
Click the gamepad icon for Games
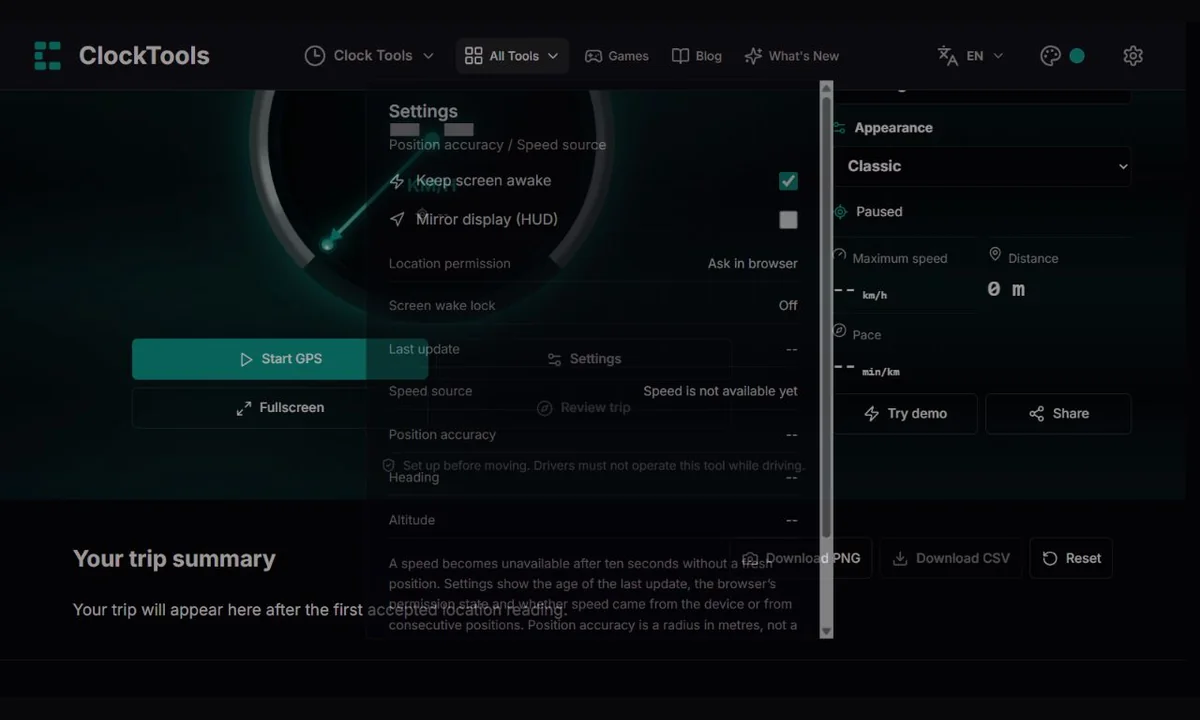click(x=593, y=56)
